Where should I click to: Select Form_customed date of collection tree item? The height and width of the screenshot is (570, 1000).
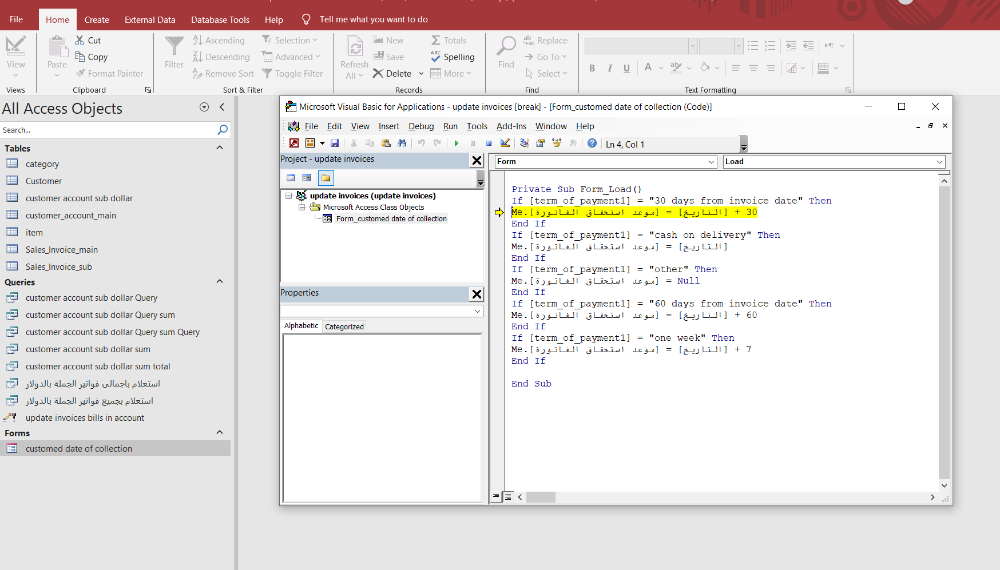(x=391, y=219)
